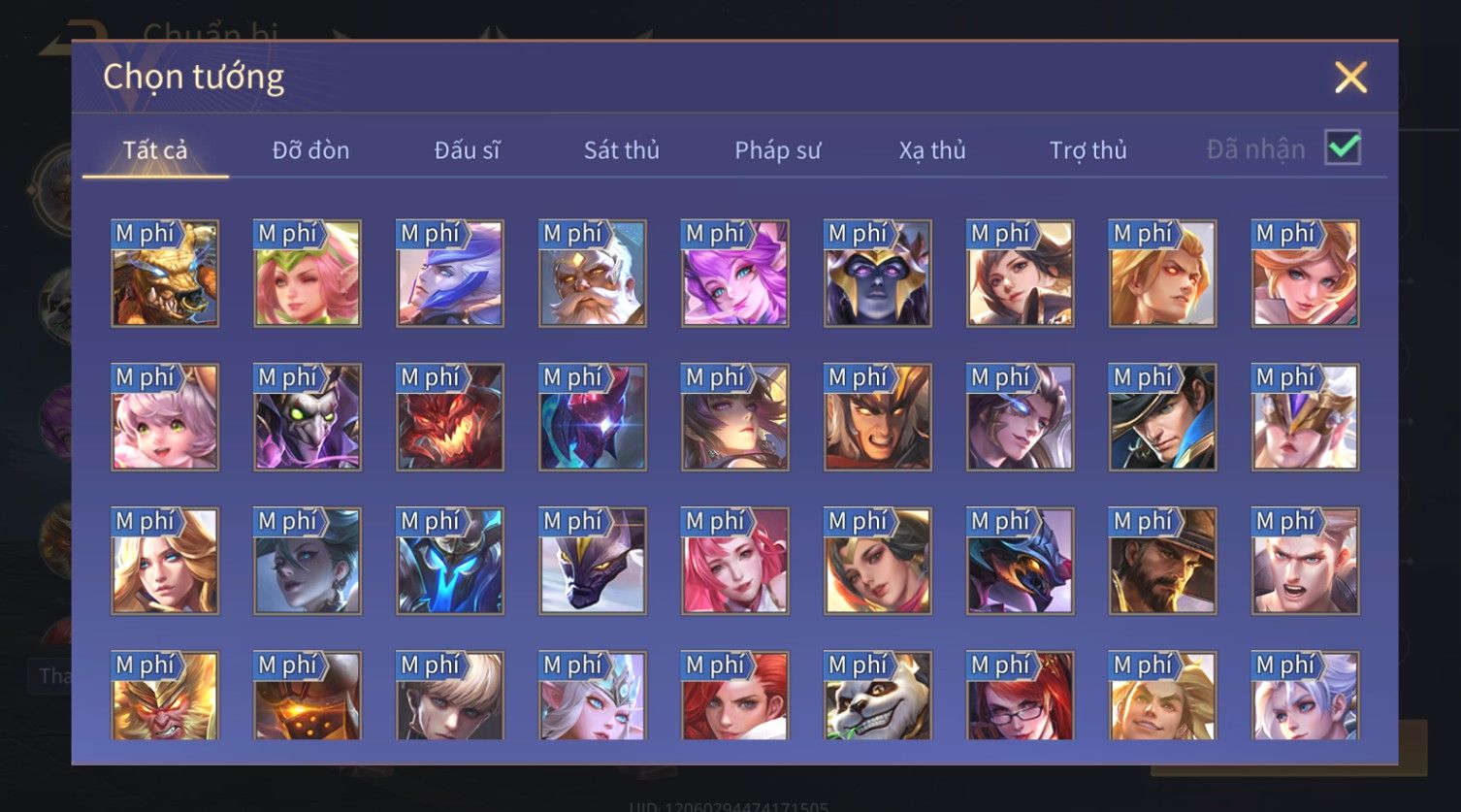The image size is (1461, 812).
Task: Pick the black panther hero portrait
Action: pos(593,561)
